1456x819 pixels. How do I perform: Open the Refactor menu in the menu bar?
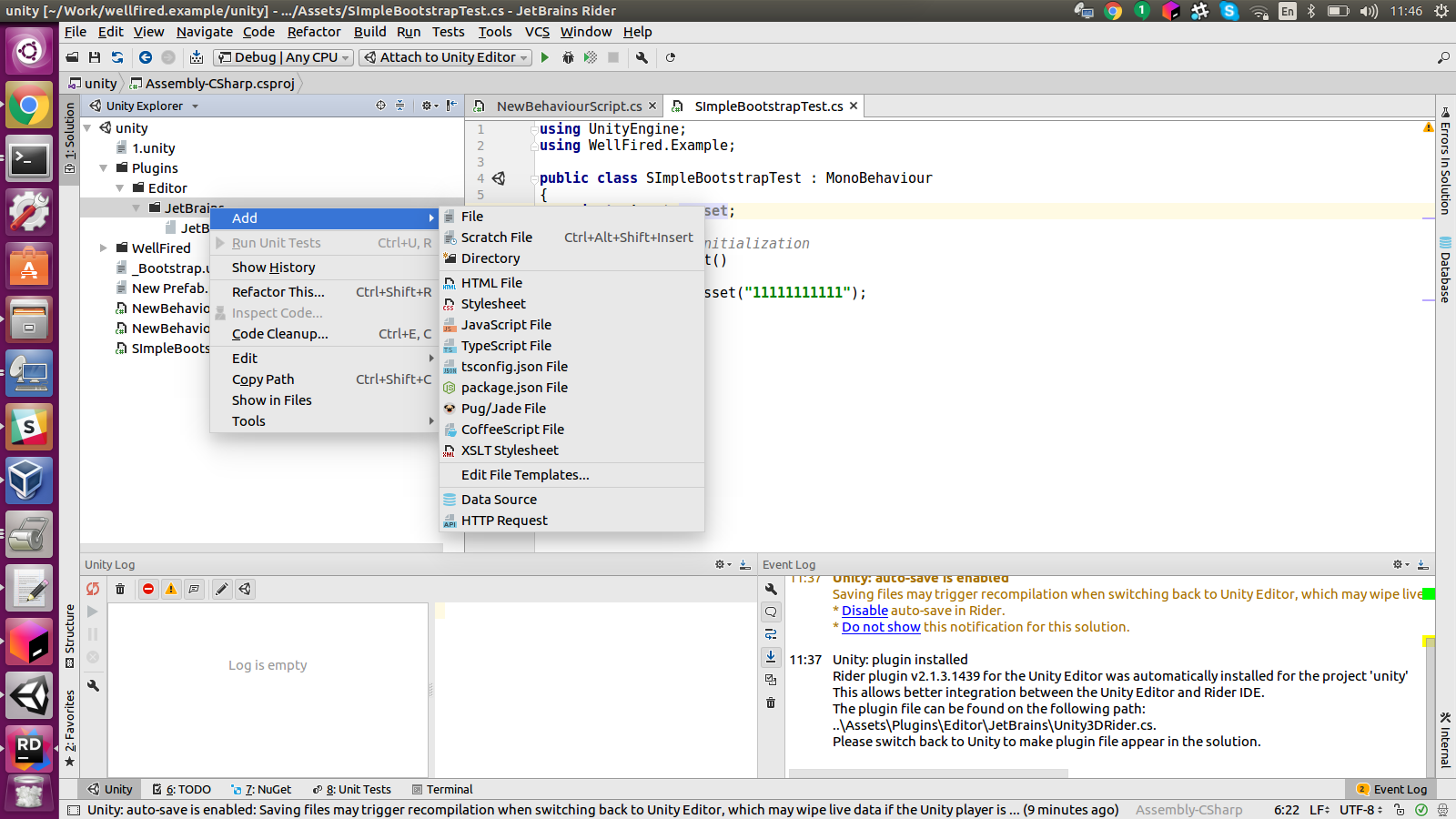(314, 32)
